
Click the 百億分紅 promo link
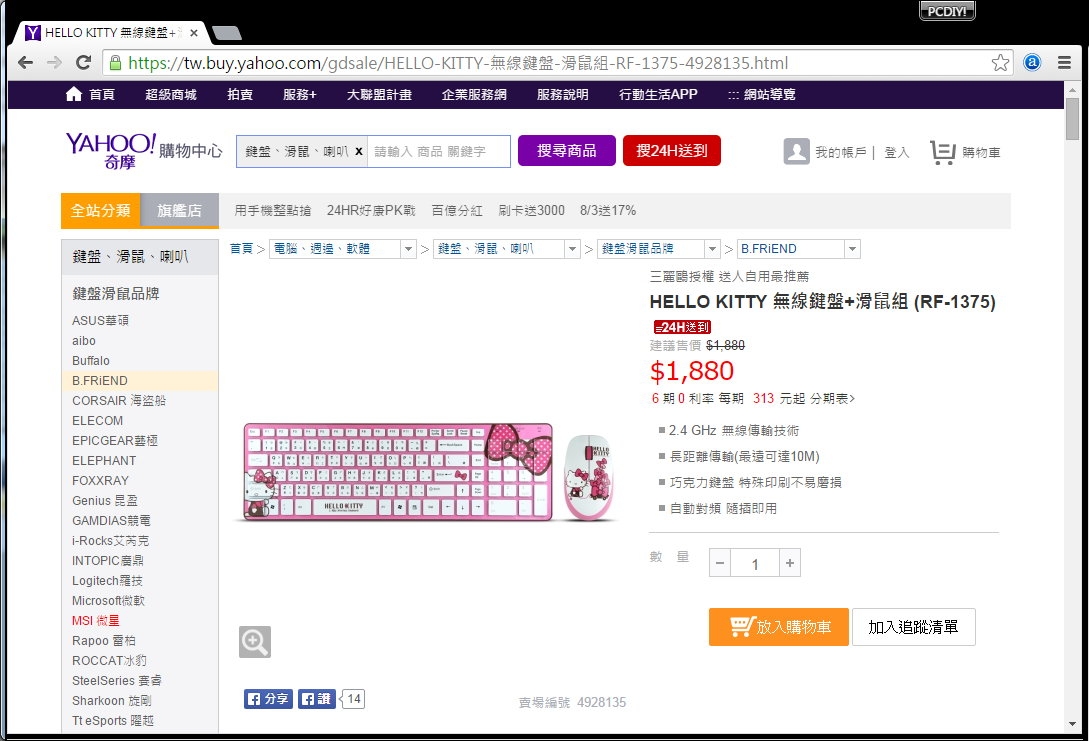(457, 210)
